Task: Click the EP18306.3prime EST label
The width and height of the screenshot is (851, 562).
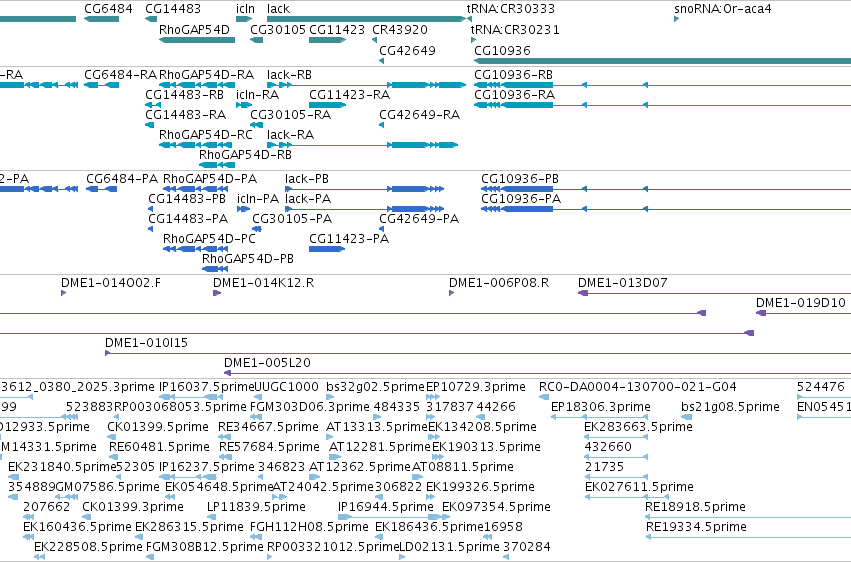Action: [x=600, y=407]
